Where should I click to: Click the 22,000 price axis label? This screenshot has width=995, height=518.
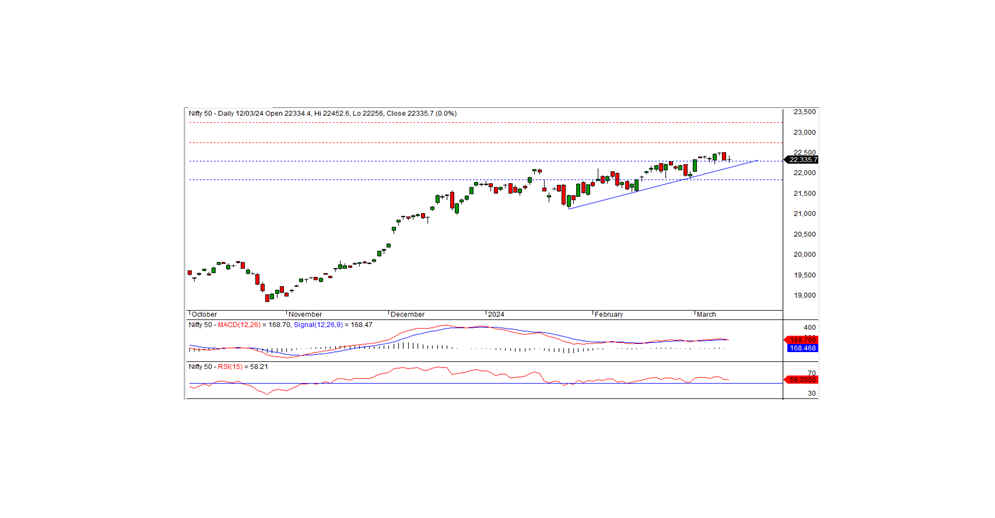click(x=805, y=173)
